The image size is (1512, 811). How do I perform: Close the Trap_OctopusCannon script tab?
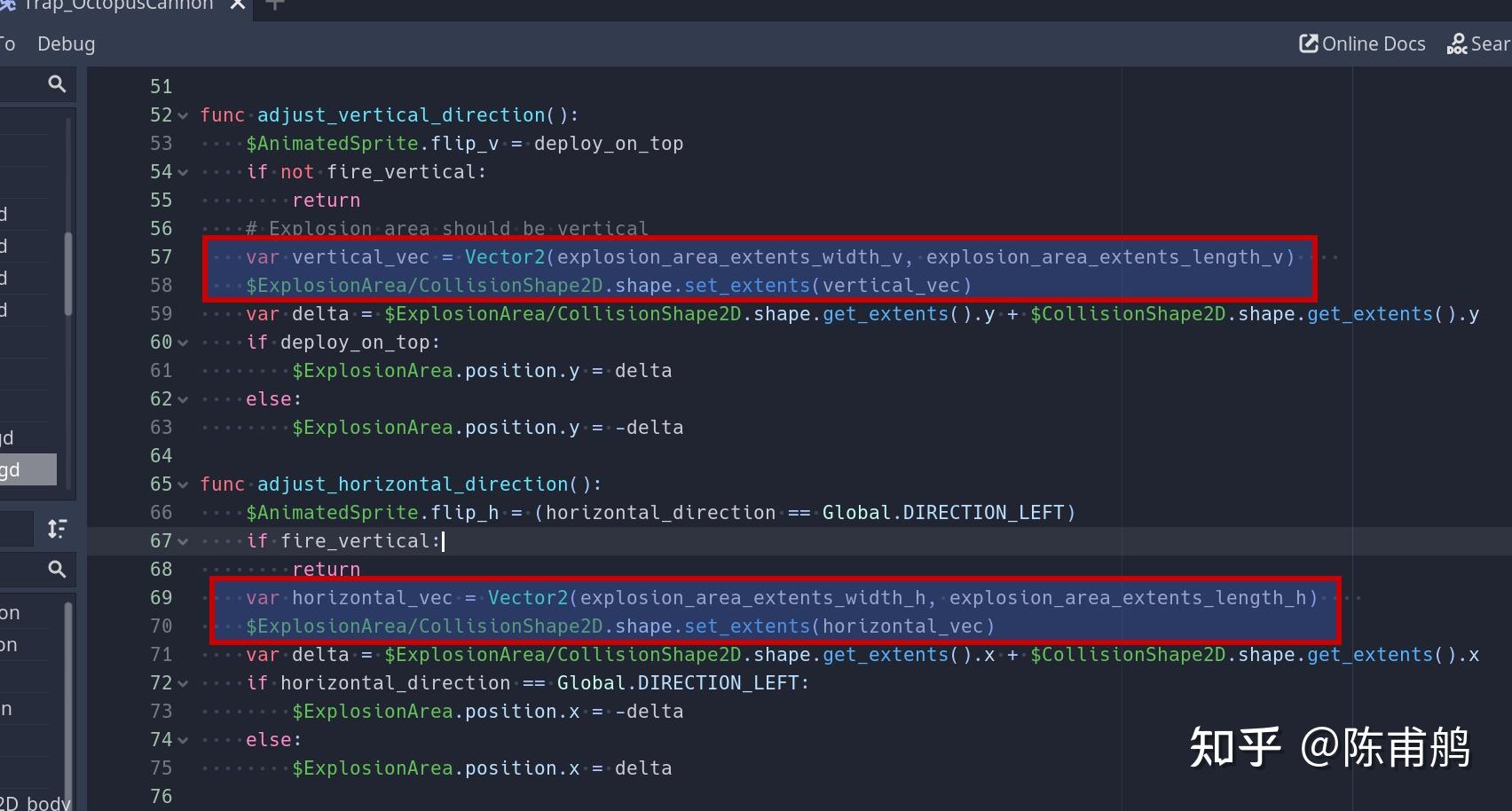[236, 5]
